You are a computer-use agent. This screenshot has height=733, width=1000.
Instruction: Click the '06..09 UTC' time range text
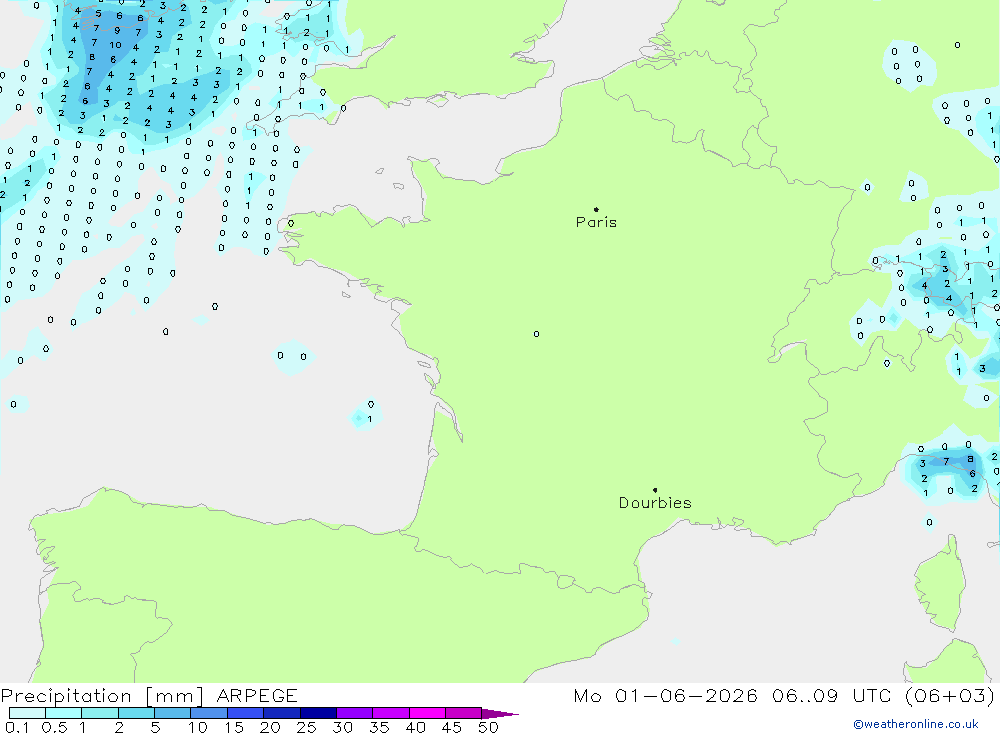point(831,696)
